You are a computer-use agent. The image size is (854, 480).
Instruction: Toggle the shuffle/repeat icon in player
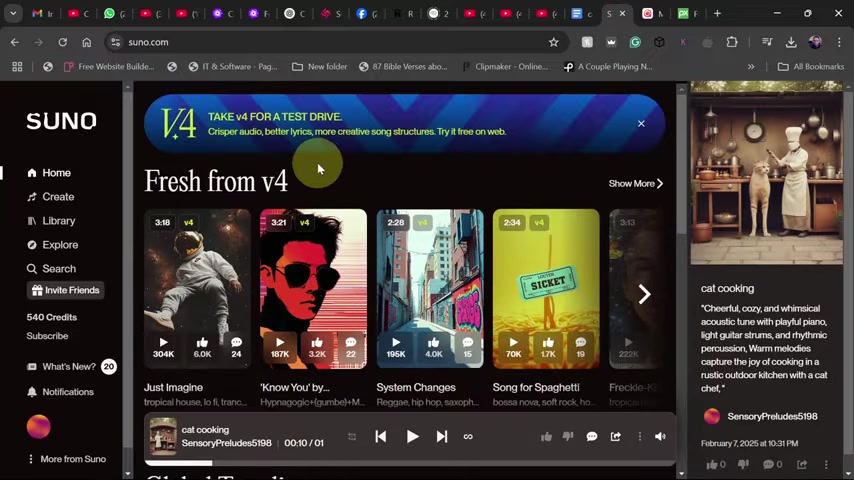pos(352,436)
